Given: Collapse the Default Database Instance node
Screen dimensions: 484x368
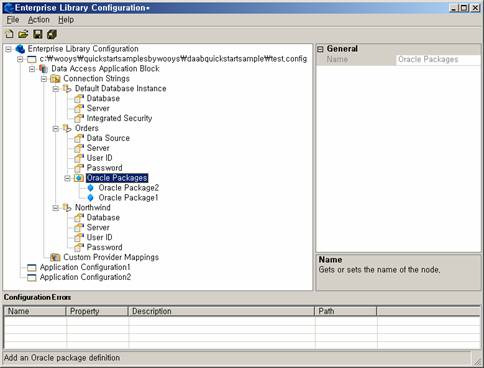Looking at the screenshot, I should [56, 89].
